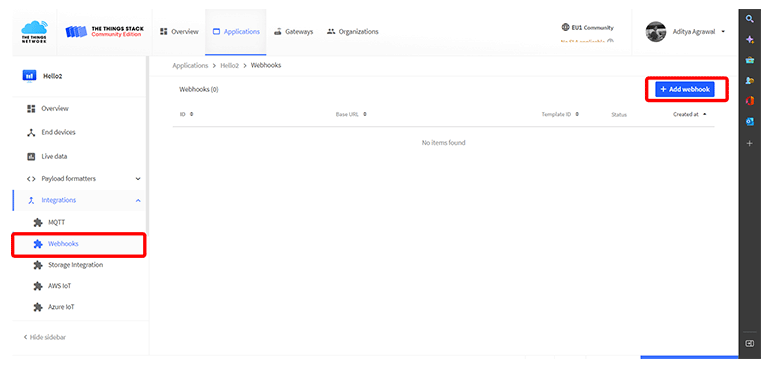Click The Things Network cloud logo
This screenshot has height=371, width=774.
[x=34, y=32]
